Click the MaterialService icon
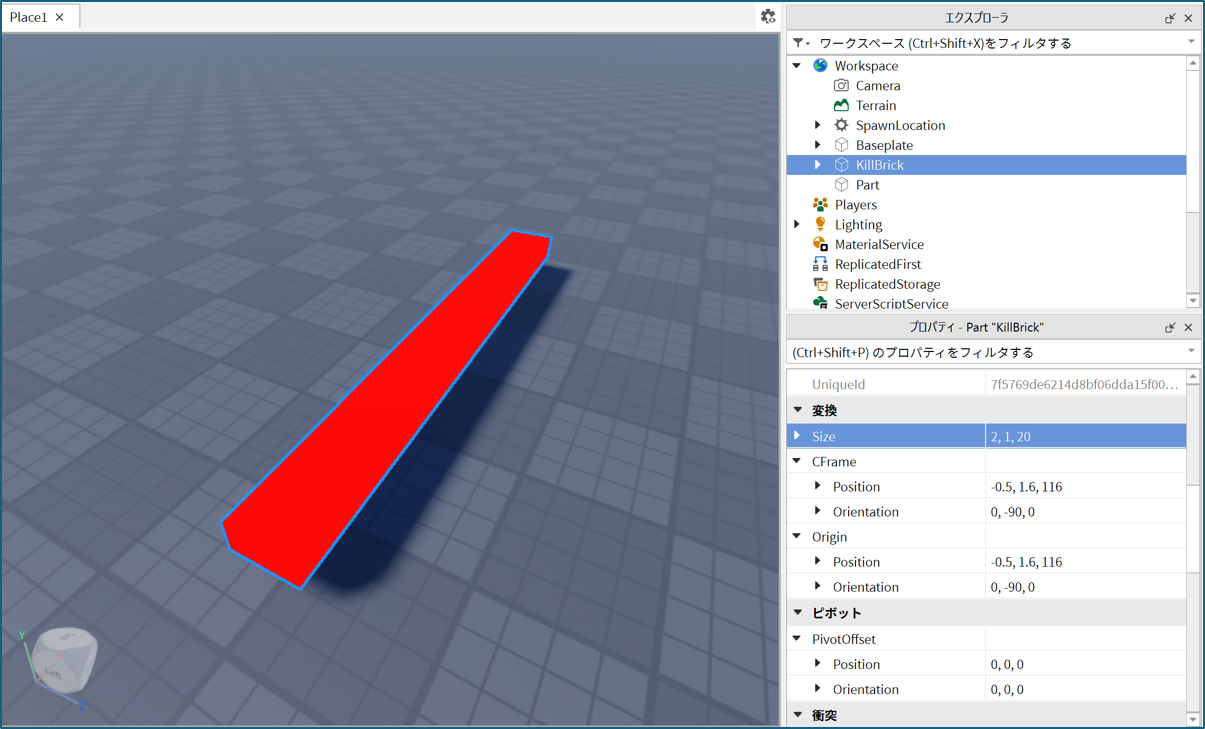1205x729 pixels. pos(820,244)
